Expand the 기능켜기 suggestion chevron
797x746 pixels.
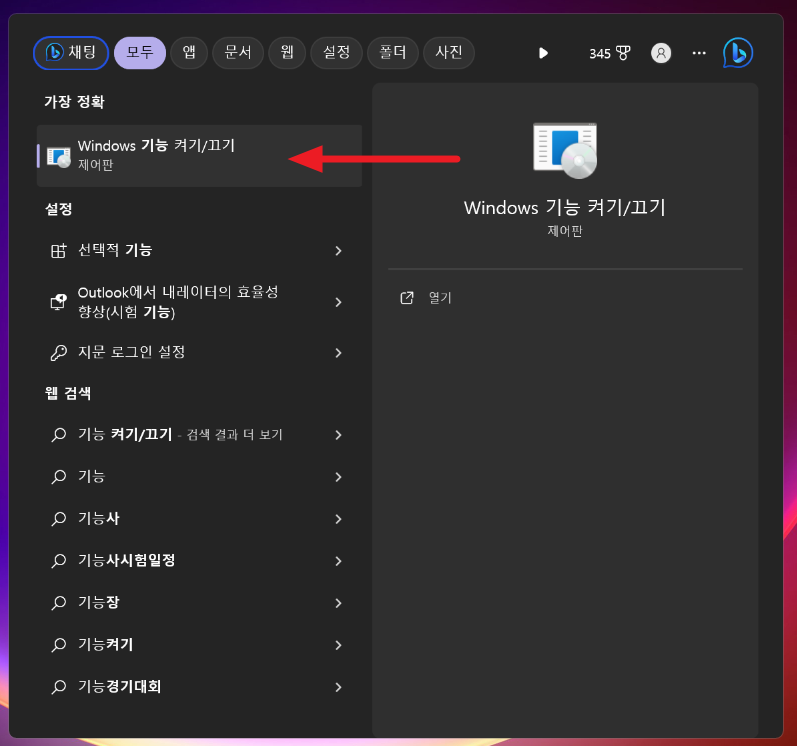[339, 645]
